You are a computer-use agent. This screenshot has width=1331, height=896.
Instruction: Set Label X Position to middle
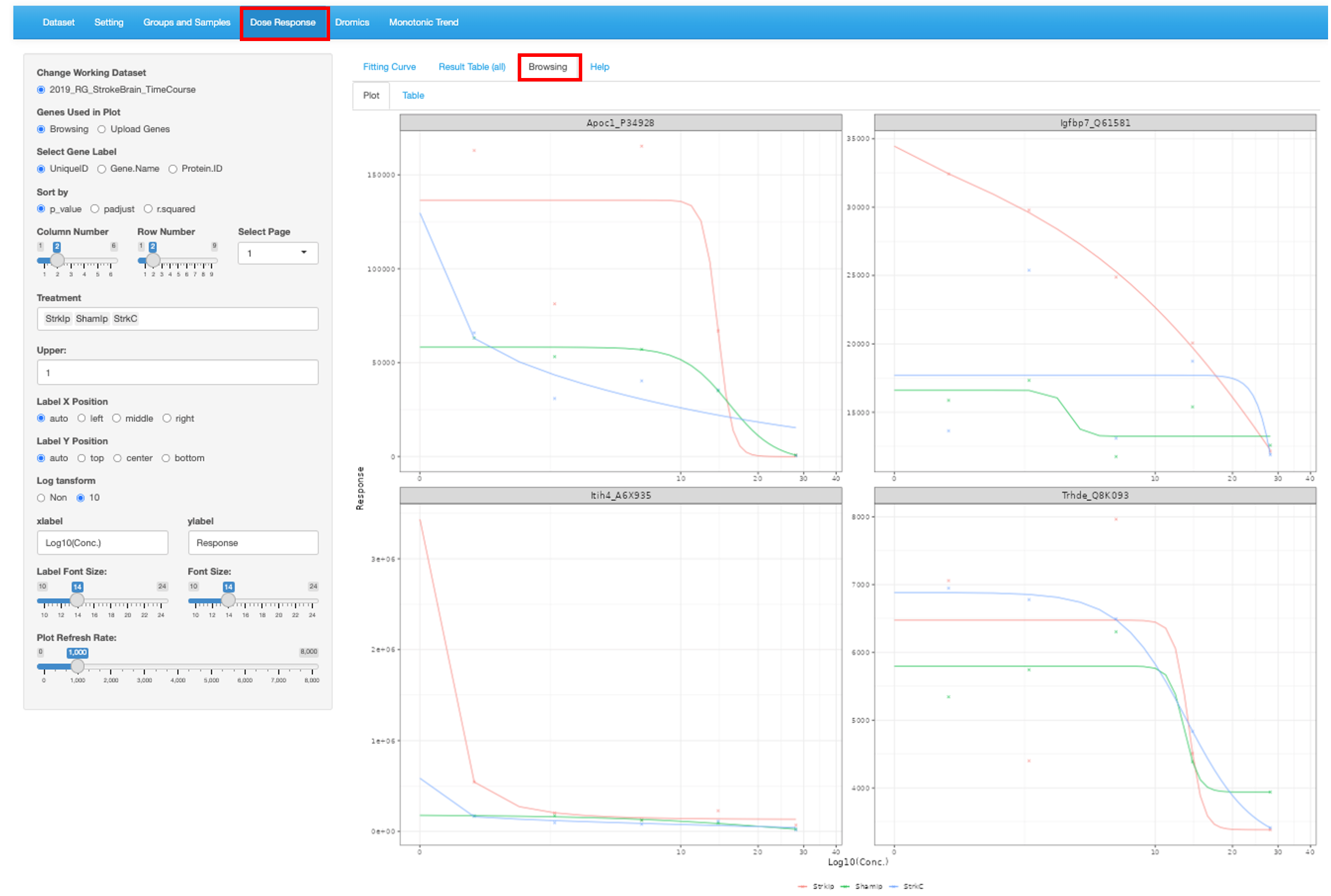[x=117, y=418]
